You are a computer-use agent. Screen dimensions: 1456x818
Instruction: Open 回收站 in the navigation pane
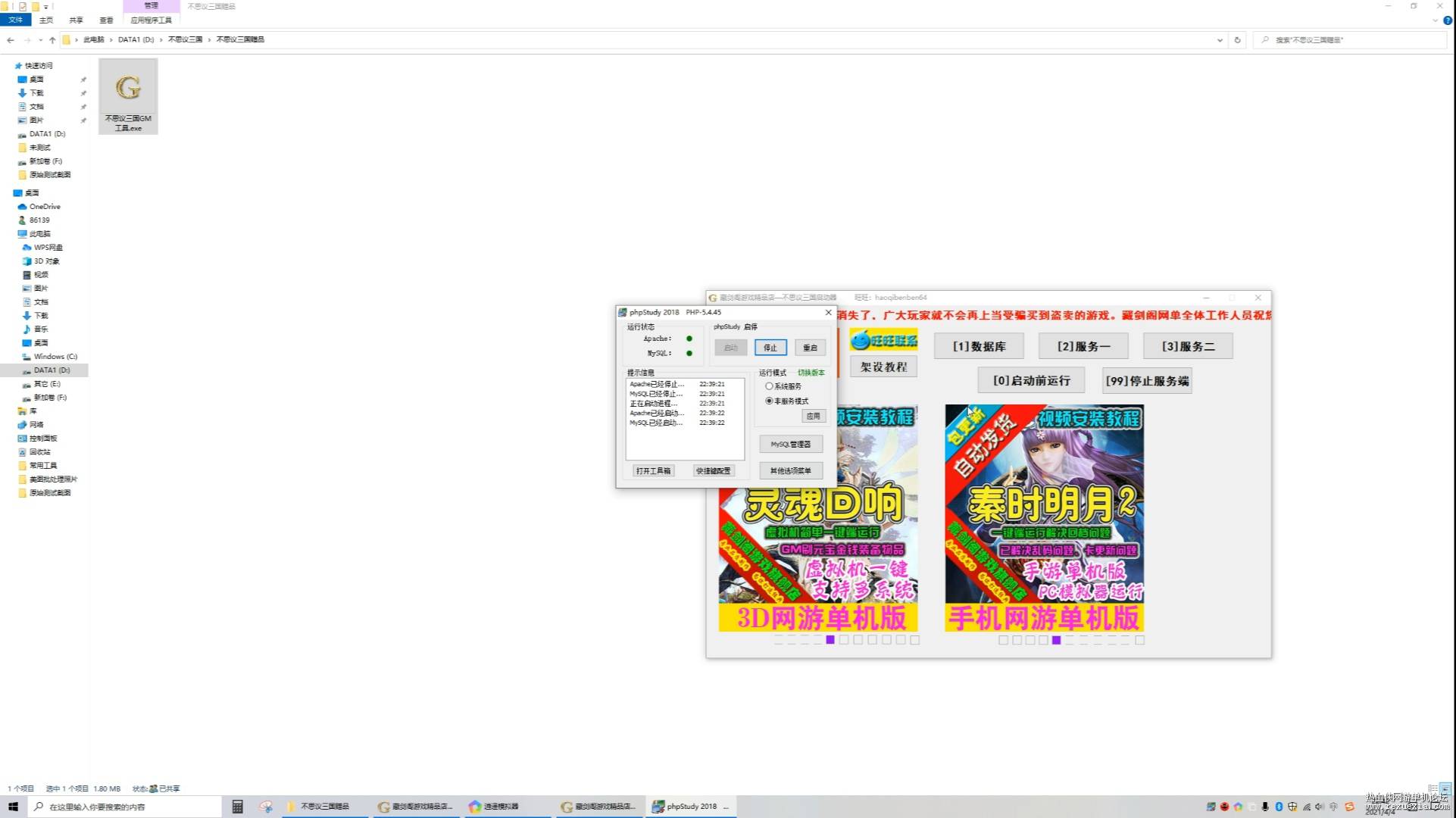click(x=39, y=452)
